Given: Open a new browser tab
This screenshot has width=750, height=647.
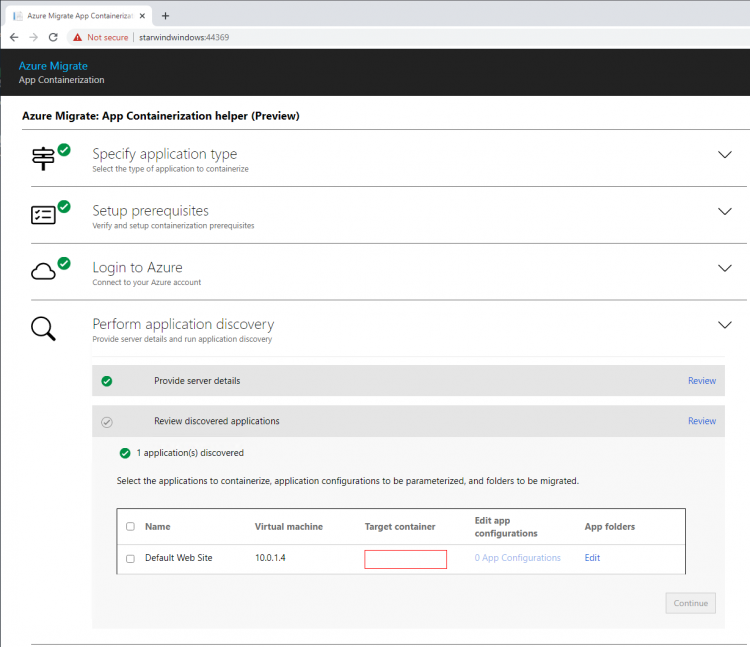Looking at the screenshot, I should click(165, 16).
